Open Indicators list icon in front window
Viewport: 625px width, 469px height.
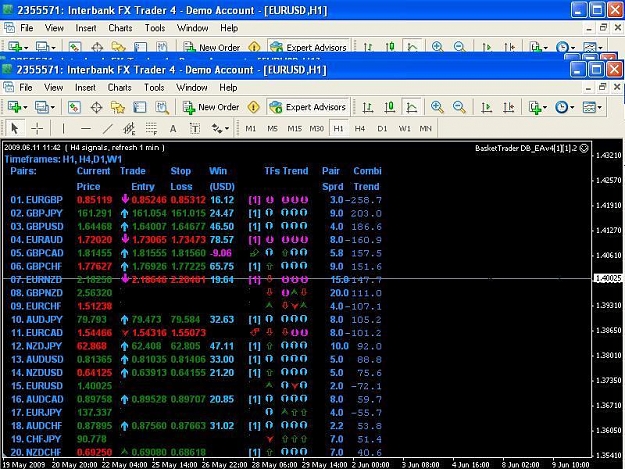coord(535,107)
